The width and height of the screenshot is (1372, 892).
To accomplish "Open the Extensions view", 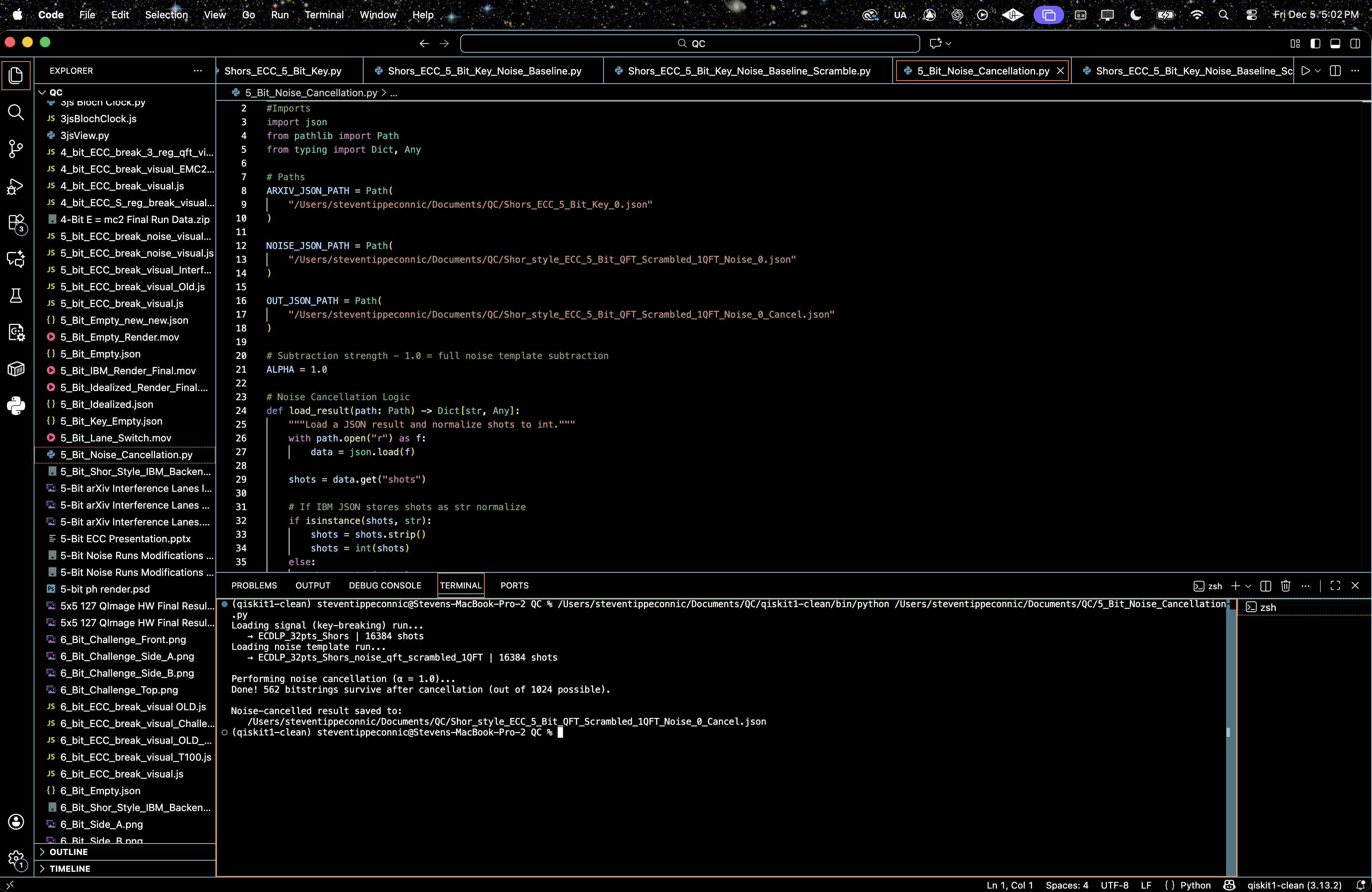I will (16, 223).
